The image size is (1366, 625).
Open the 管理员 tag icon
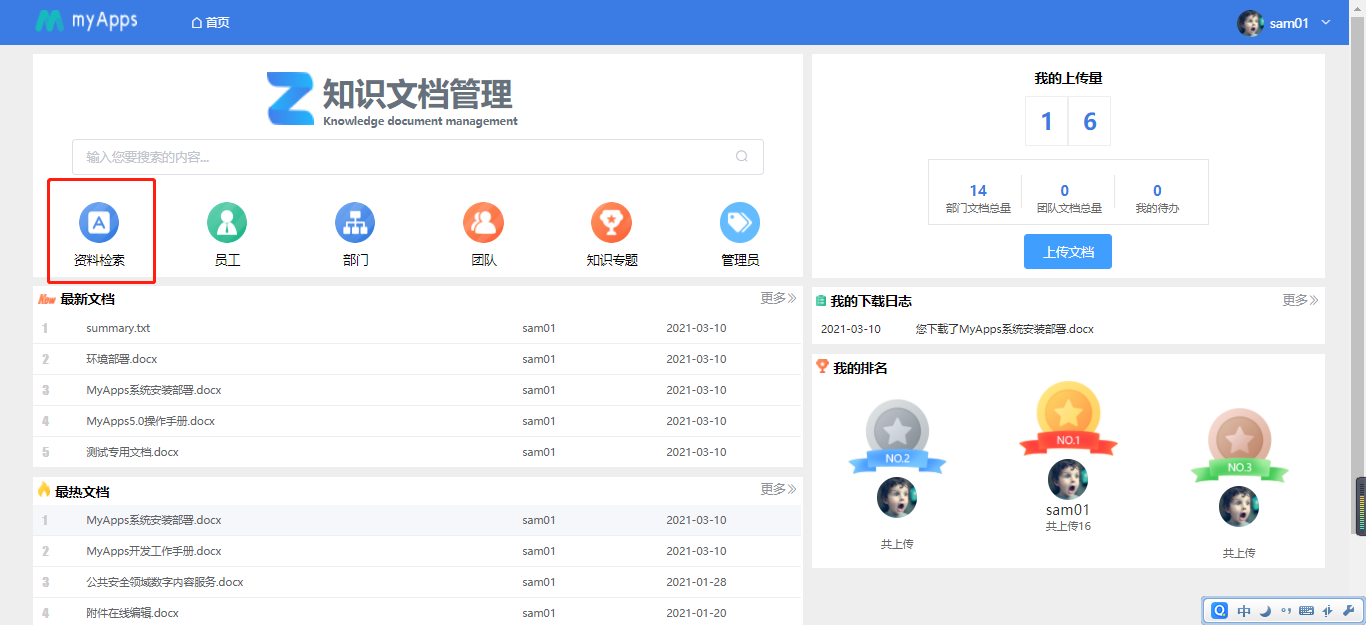tap(740, 222)
